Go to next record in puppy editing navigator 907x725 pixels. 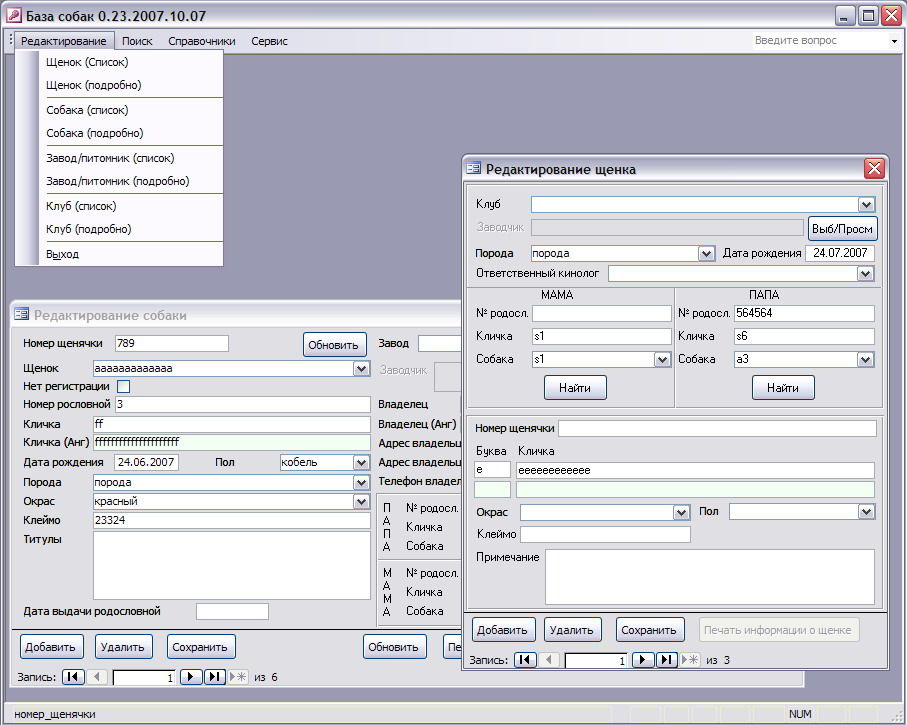643,660
